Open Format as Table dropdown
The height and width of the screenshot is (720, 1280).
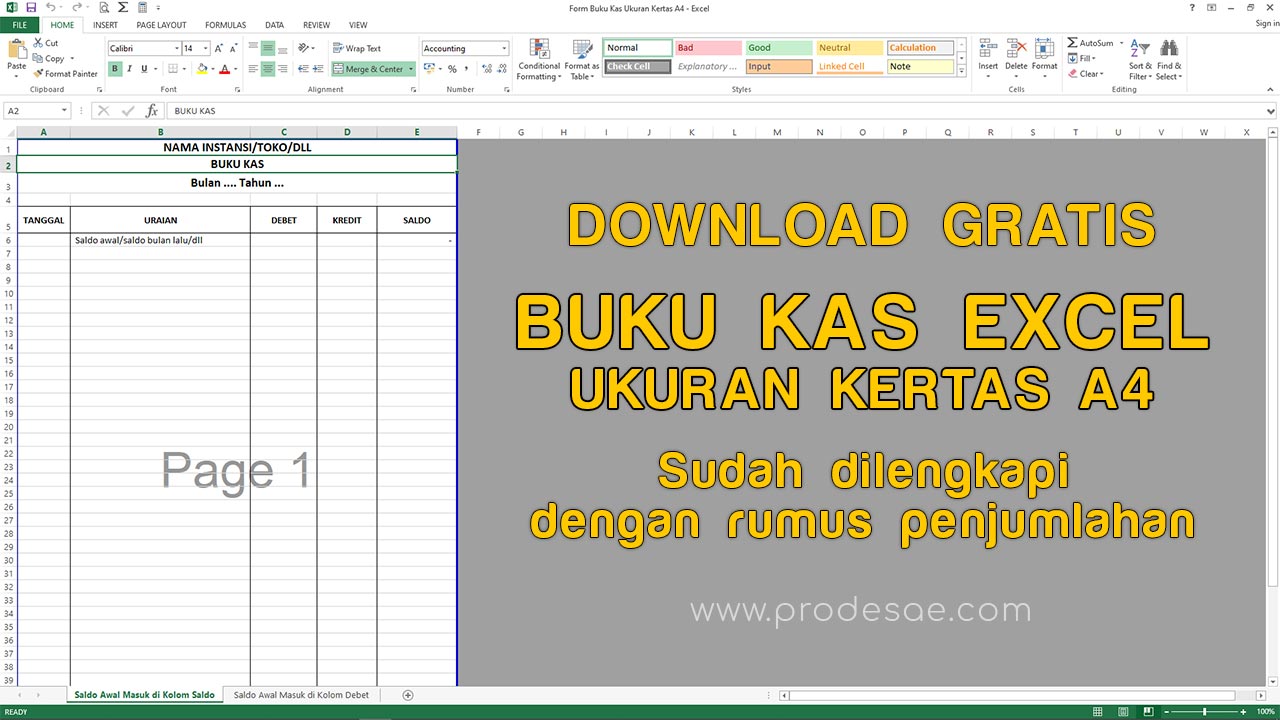(x=582, y=60)
